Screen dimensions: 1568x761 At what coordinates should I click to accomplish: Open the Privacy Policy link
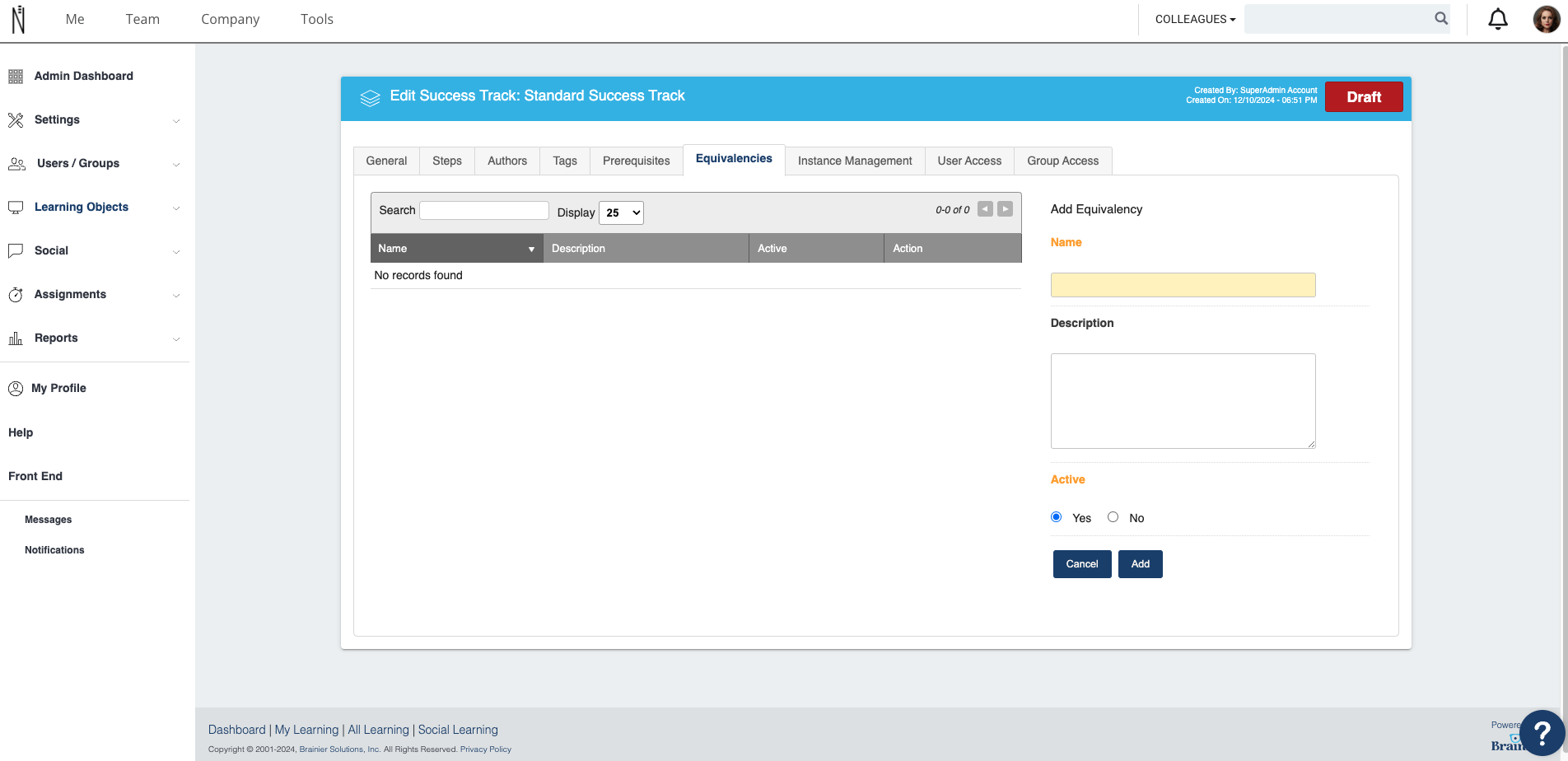point(486,749)
